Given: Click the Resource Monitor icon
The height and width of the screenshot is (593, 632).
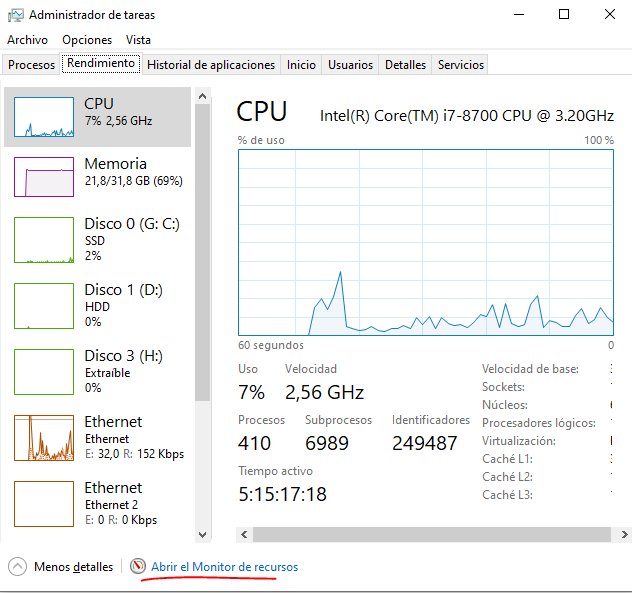Looking at the screenshot, I should tap(138, 567).
